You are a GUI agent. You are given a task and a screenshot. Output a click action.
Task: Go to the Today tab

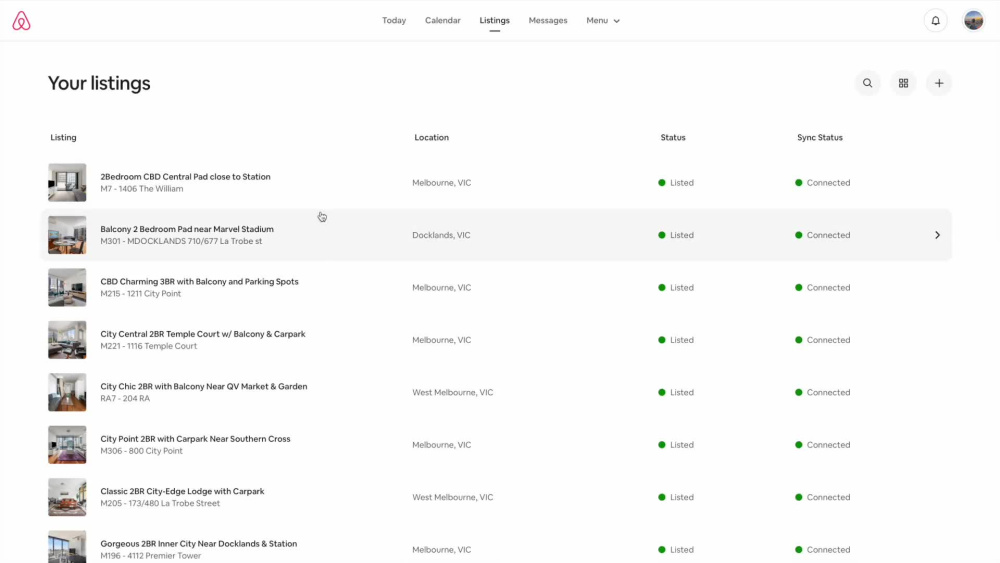394,20
